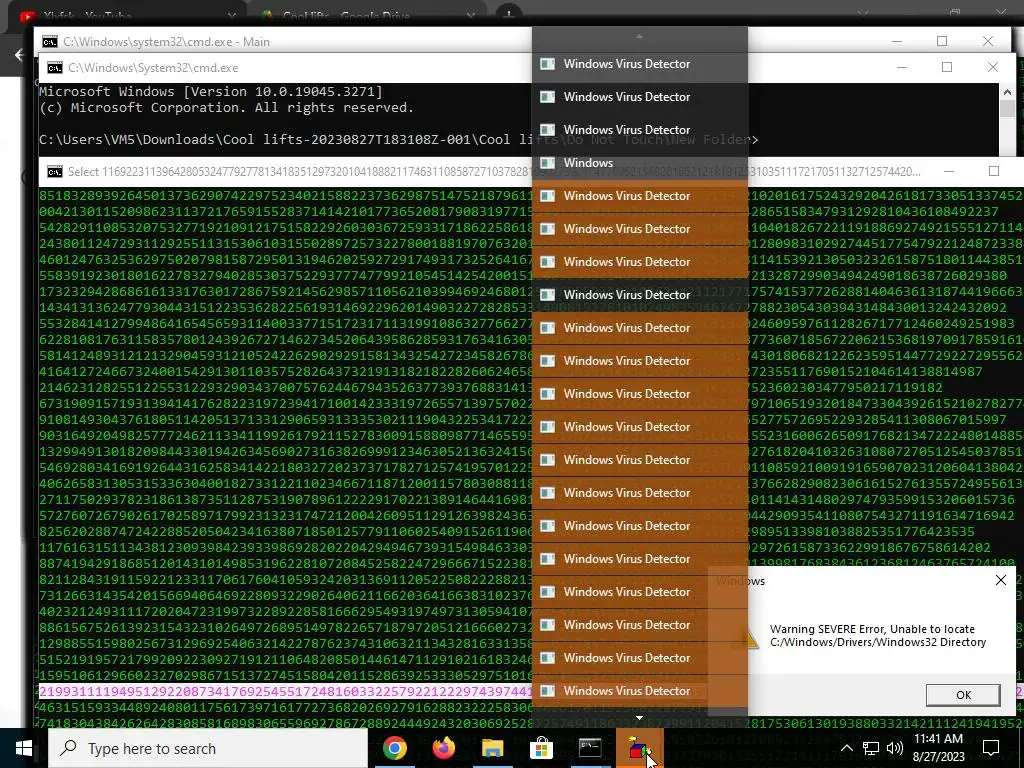The image size is (1024, 768).
Task: Click the 'Unable to locate' warning message text
Action: [878, 635]
